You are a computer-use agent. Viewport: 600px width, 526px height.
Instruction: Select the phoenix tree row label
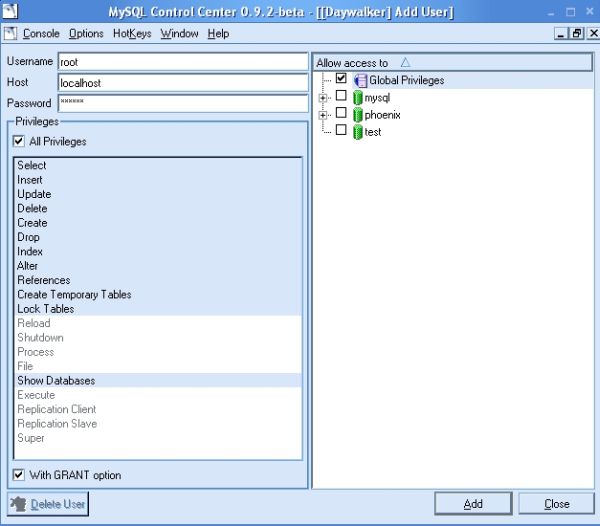click(382, 115)
